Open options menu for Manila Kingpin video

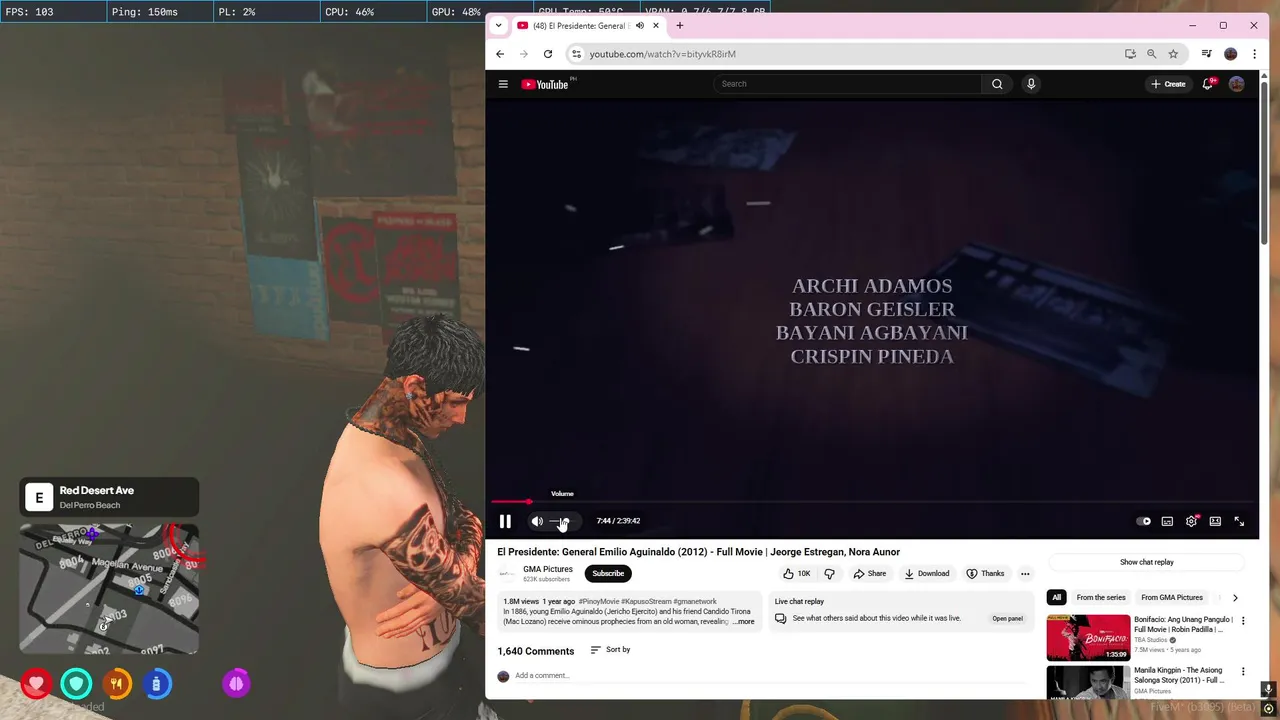tap(1243, 671)
